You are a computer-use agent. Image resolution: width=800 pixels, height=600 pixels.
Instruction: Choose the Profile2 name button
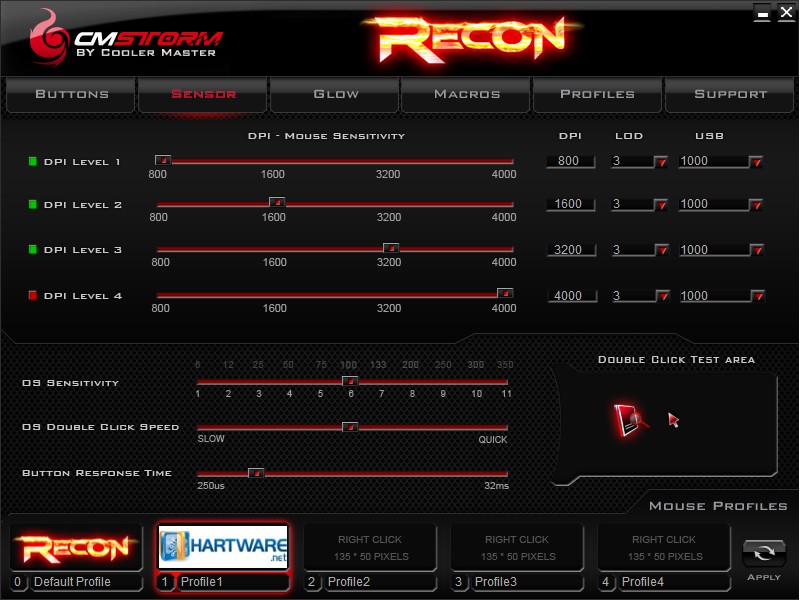tap(380, 582)
